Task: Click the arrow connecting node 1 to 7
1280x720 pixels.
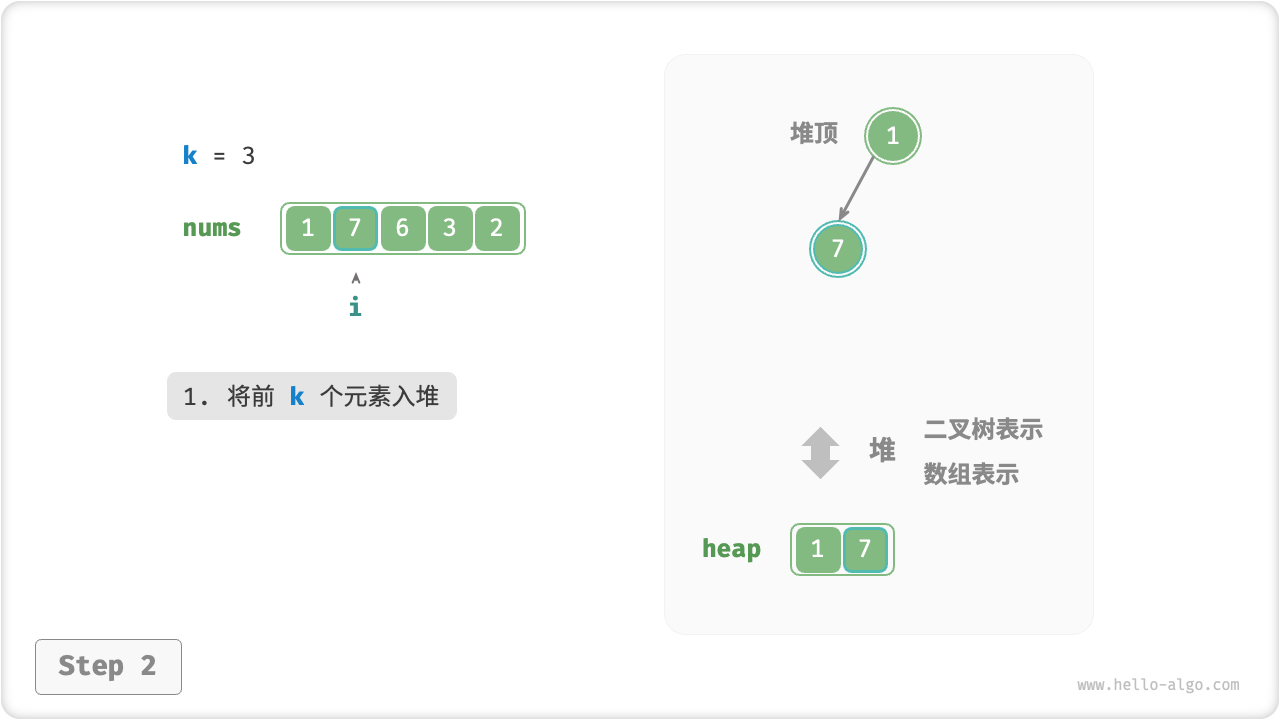Action: pyautogui.click(x=858, y=188)
